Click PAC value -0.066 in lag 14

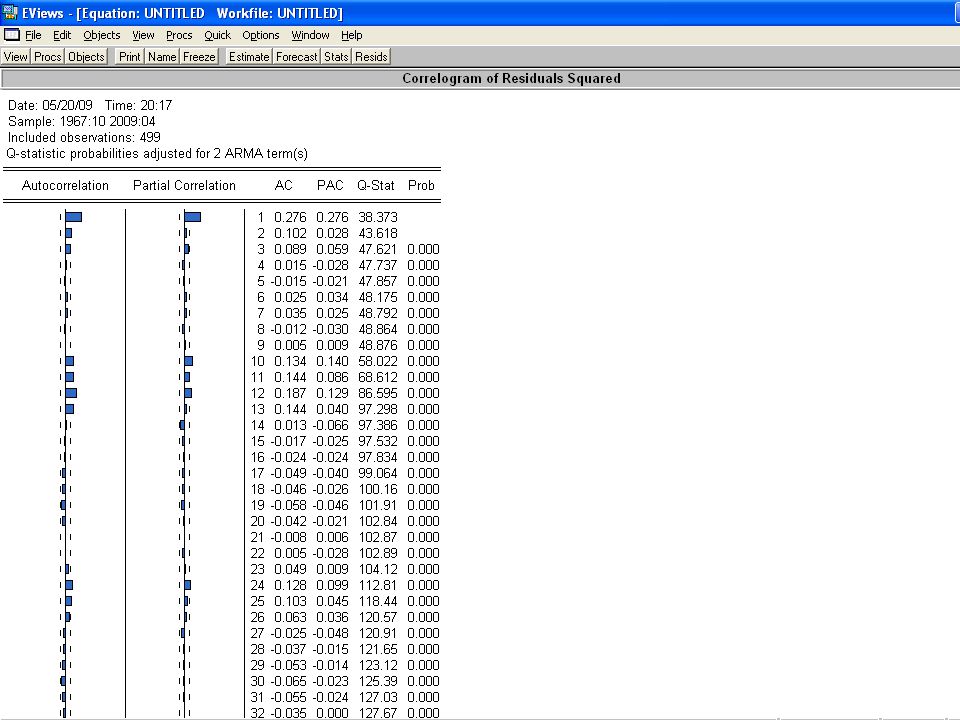point(331,425)
